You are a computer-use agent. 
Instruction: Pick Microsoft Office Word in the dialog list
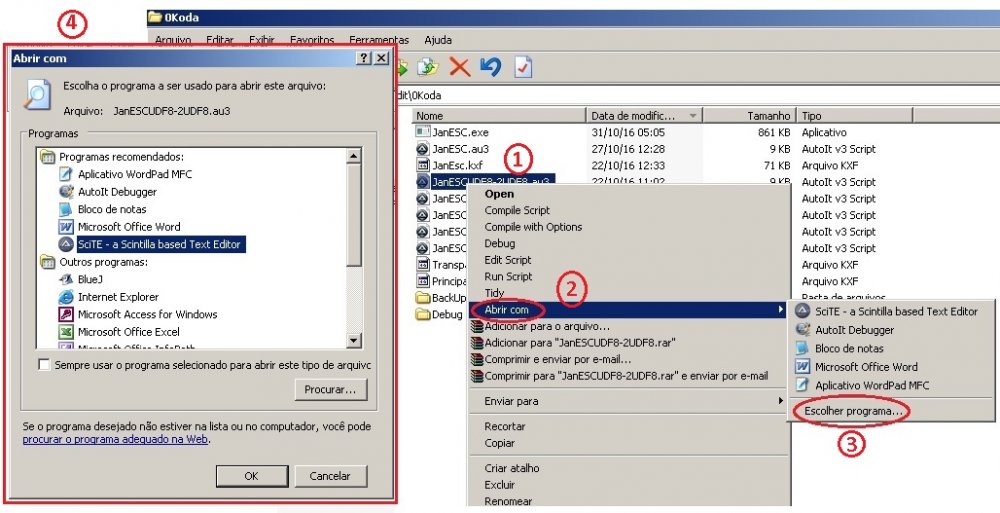(x=129, y=227)
